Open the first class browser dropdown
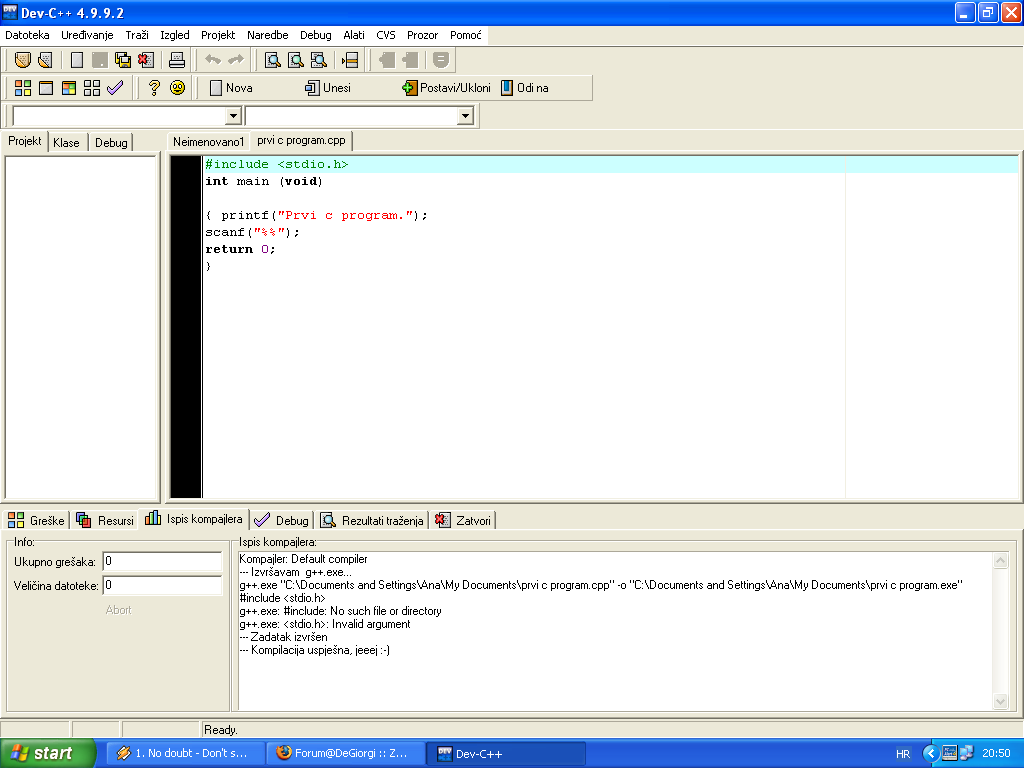Screen dimensions: 1024x768 pos(234,116)
